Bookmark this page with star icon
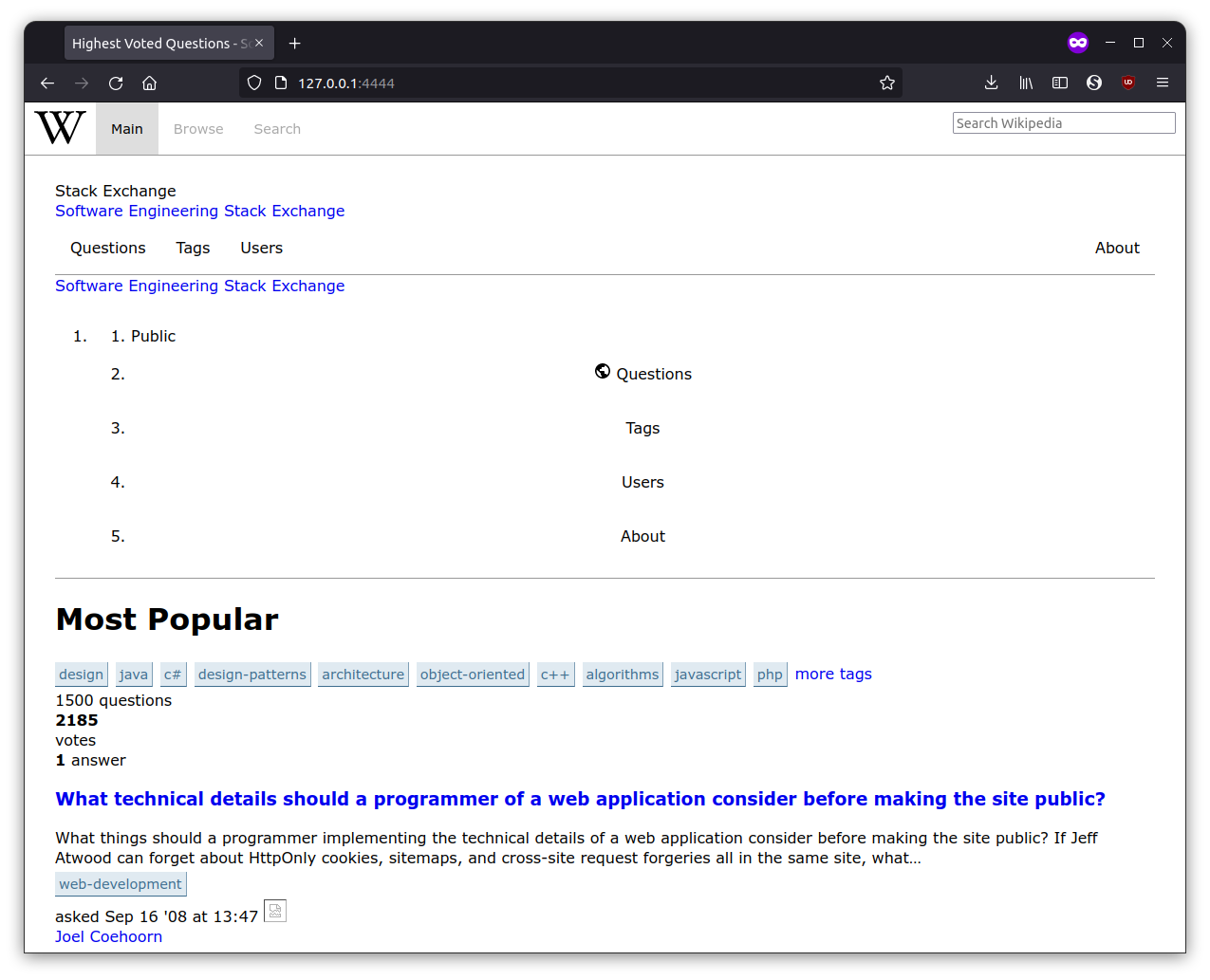Viewport: 1210px width, 980px height. point(887,83)
